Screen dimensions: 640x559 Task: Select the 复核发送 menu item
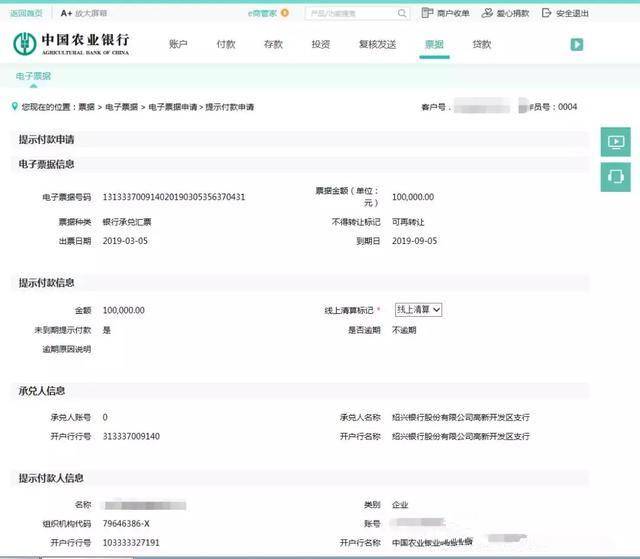[378, 44]
